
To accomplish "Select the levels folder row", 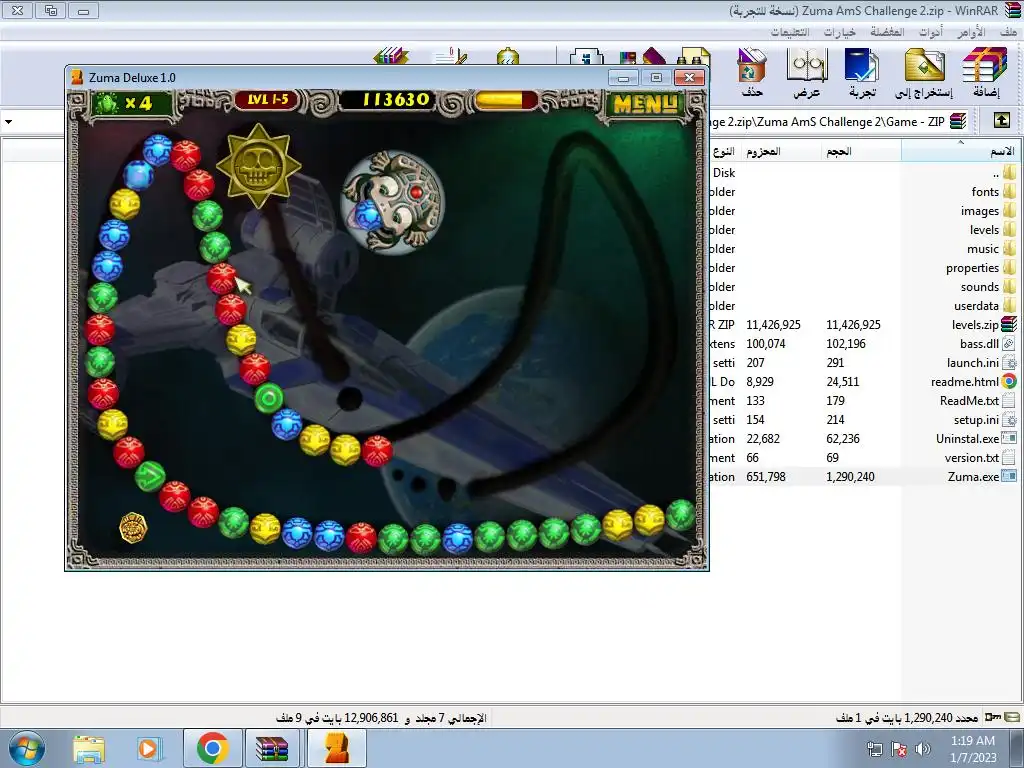I will 865,229.
